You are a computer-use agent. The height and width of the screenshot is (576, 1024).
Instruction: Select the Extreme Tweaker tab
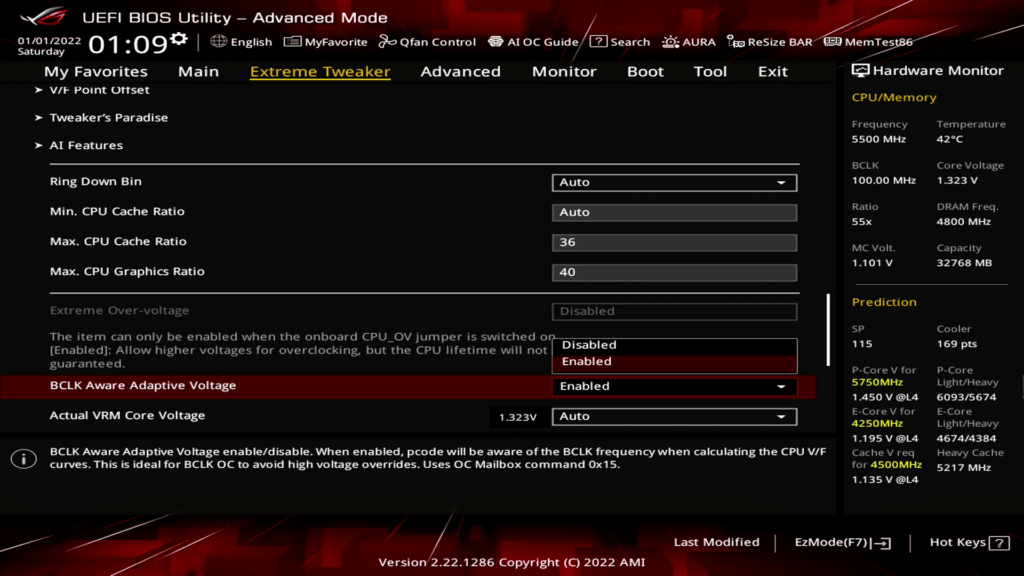click(320, 71)
